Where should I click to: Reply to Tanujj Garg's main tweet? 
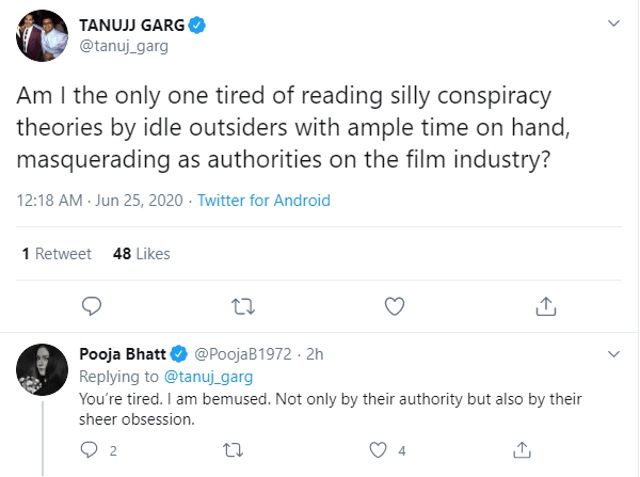[x=91, y=306]
